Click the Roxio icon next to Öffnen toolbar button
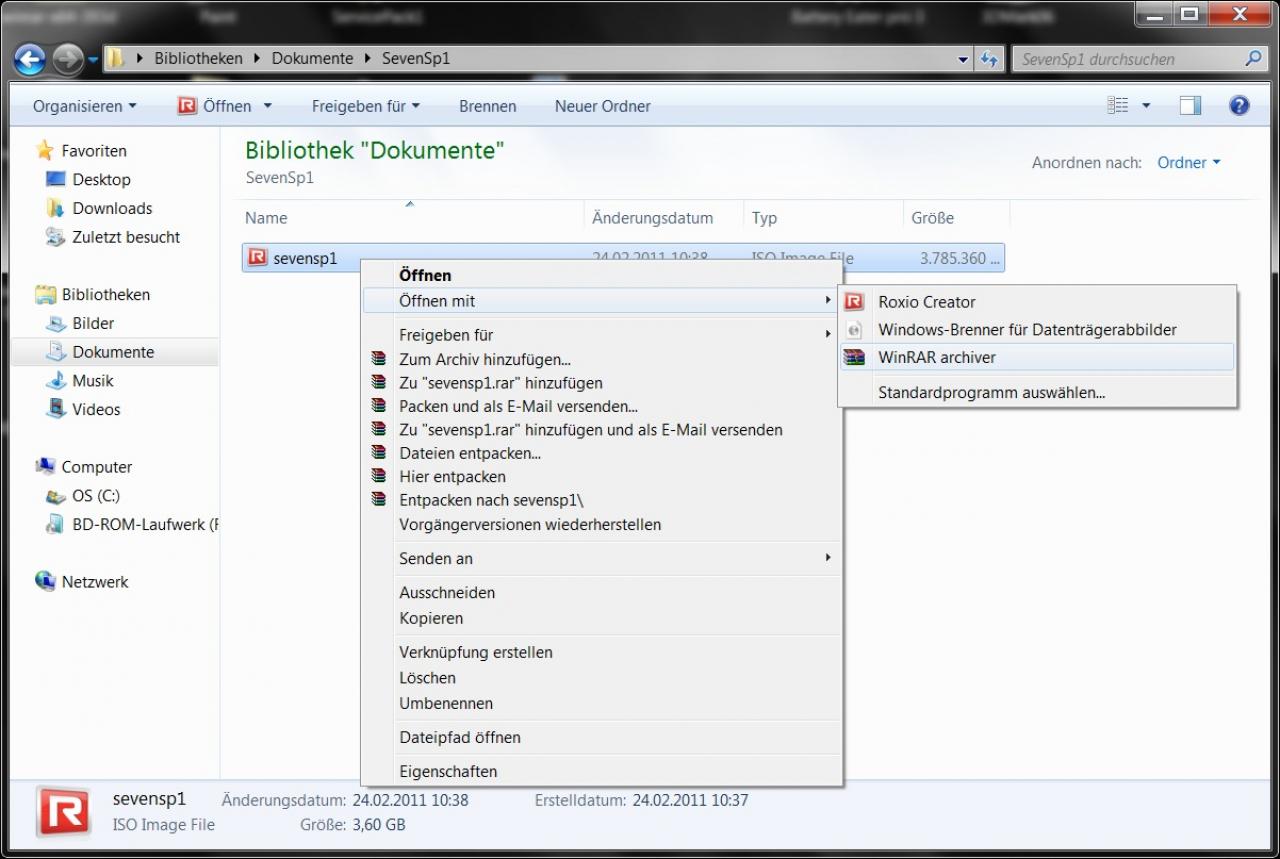The image size is (1280, 859). click(187, 106)
